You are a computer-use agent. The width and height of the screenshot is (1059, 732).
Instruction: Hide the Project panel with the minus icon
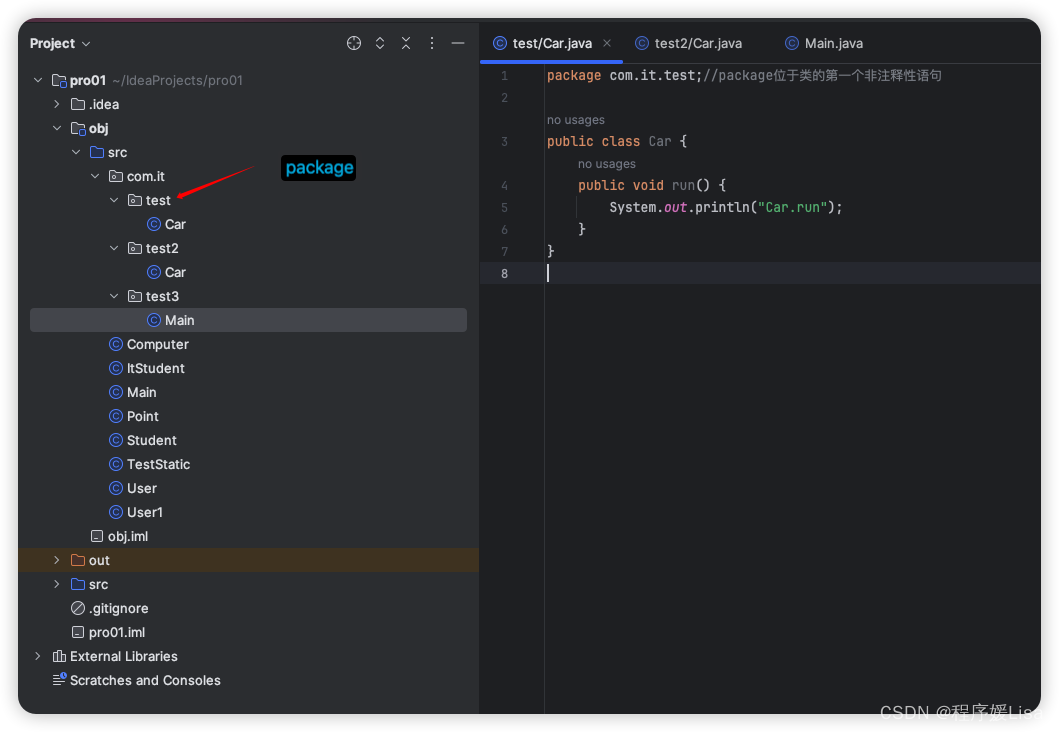(458, 43)
